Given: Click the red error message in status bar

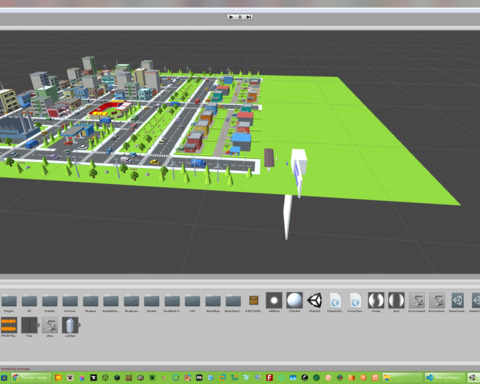Looking at the screenshot, I should point(15,369).
